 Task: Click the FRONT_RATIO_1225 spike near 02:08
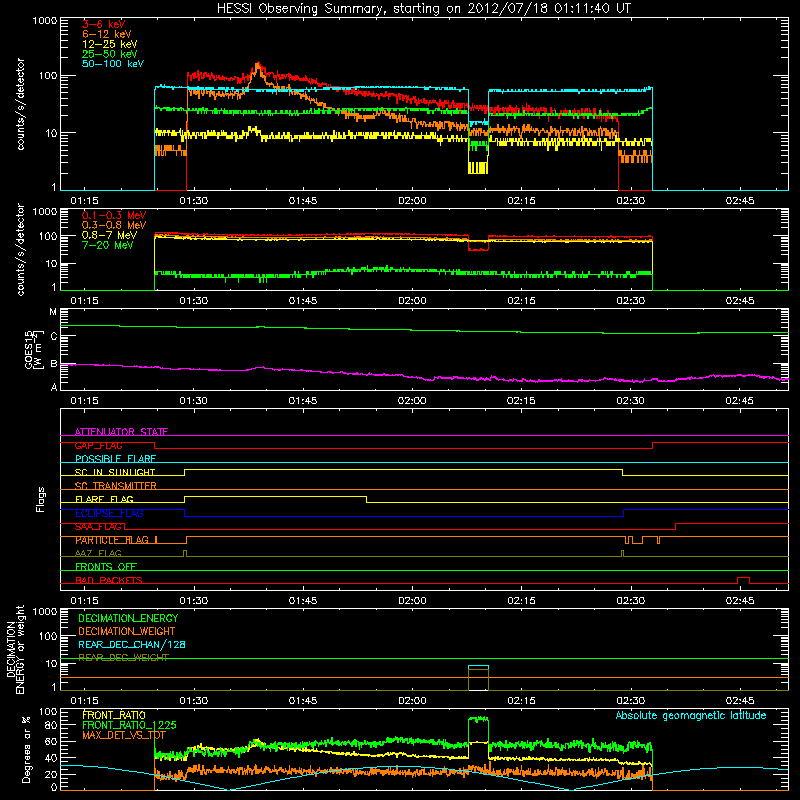click(478, 719)
